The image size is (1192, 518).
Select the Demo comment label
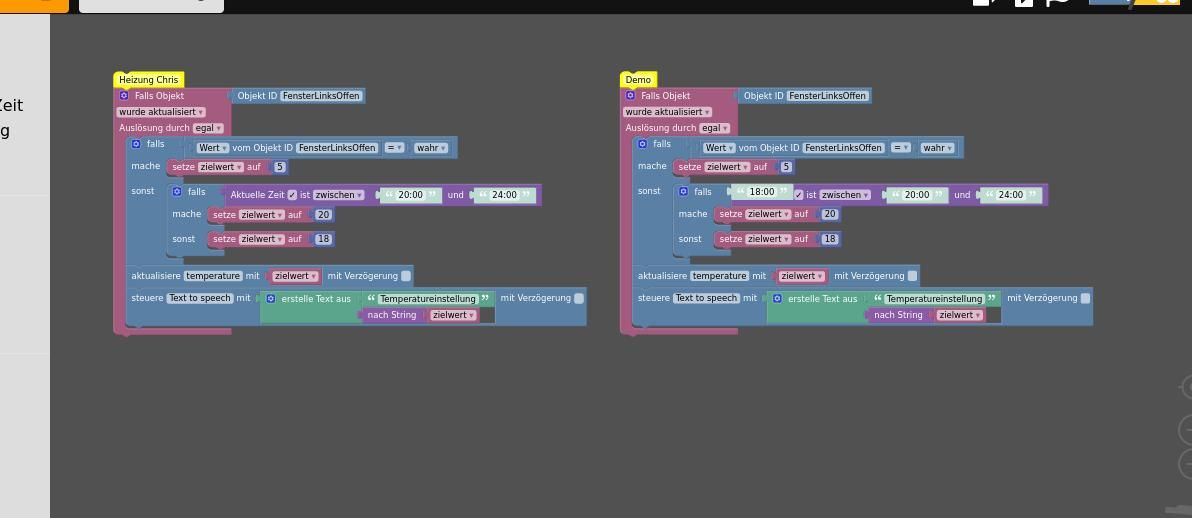(639, 80)
